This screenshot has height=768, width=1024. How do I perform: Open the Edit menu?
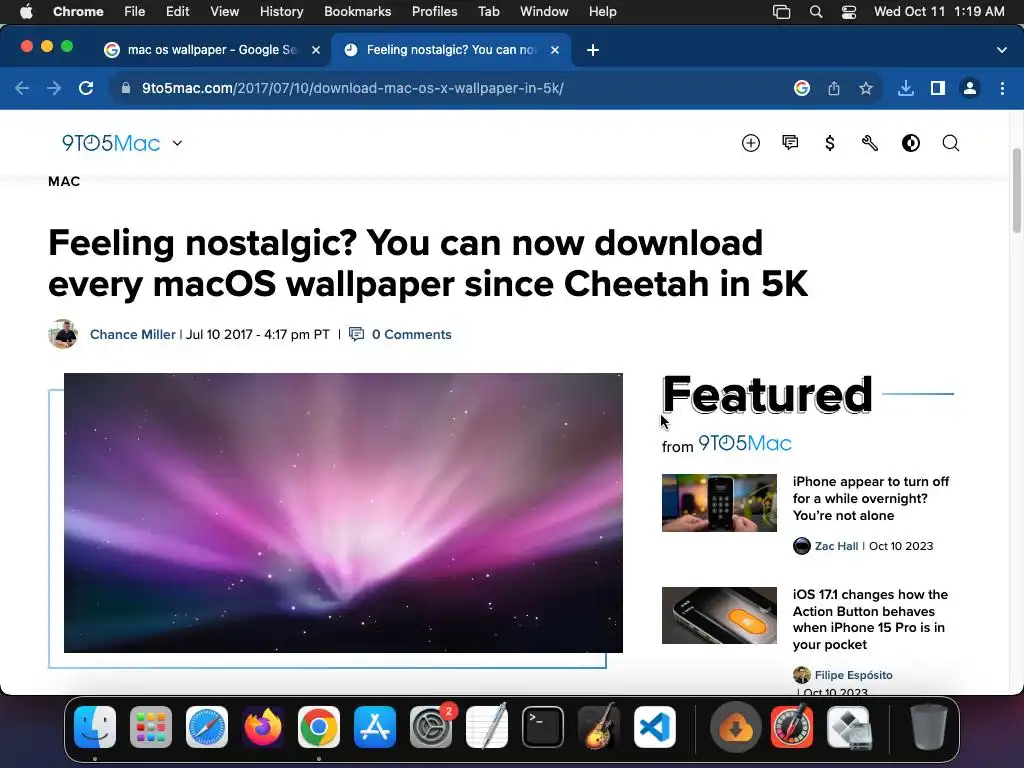177,12
